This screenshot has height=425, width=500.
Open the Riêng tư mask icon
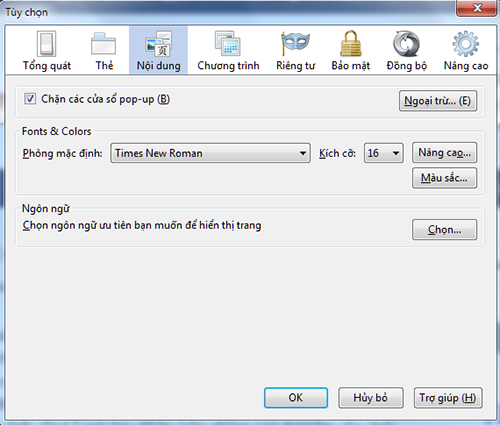295,43
